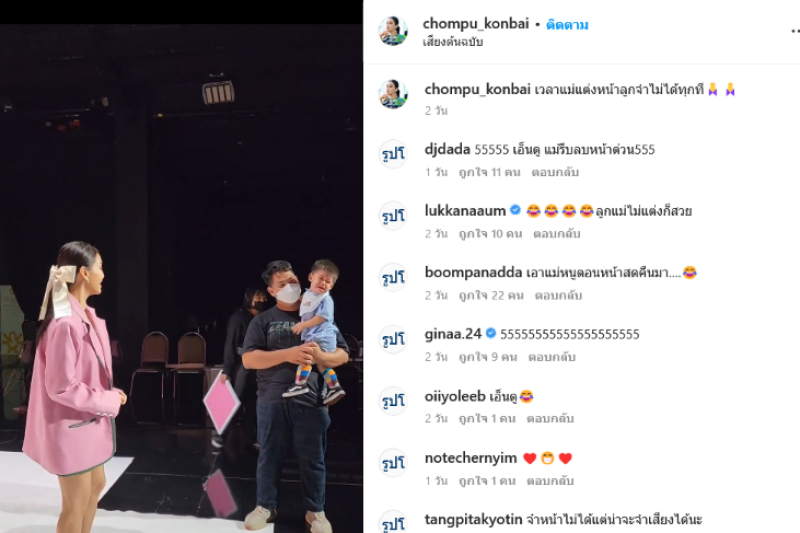
Task: Open boompanadda's commenter avatar
Action: (x=393, y=277)
